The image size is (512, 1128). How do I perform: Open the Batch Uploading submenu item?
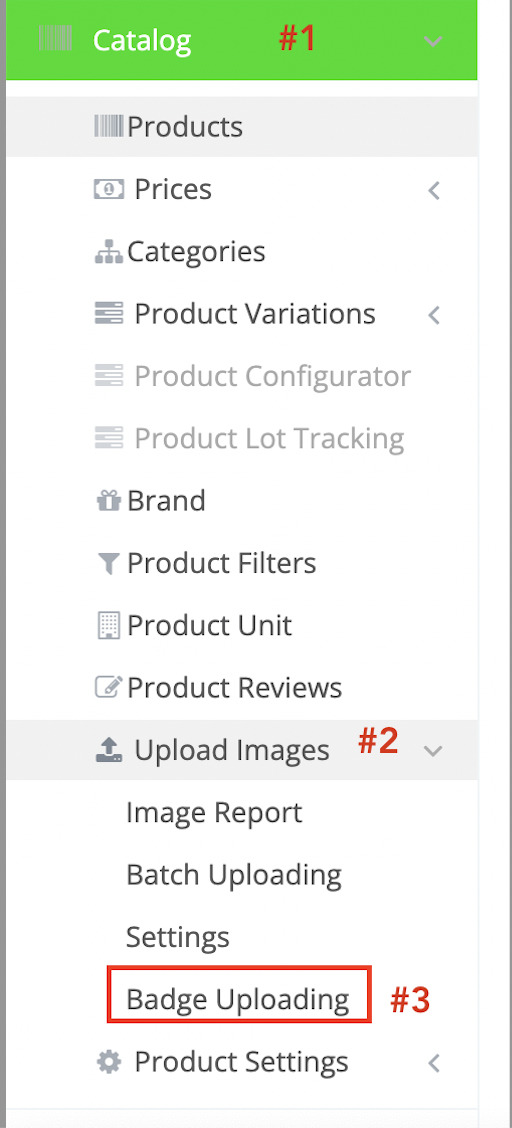(234, 875)
